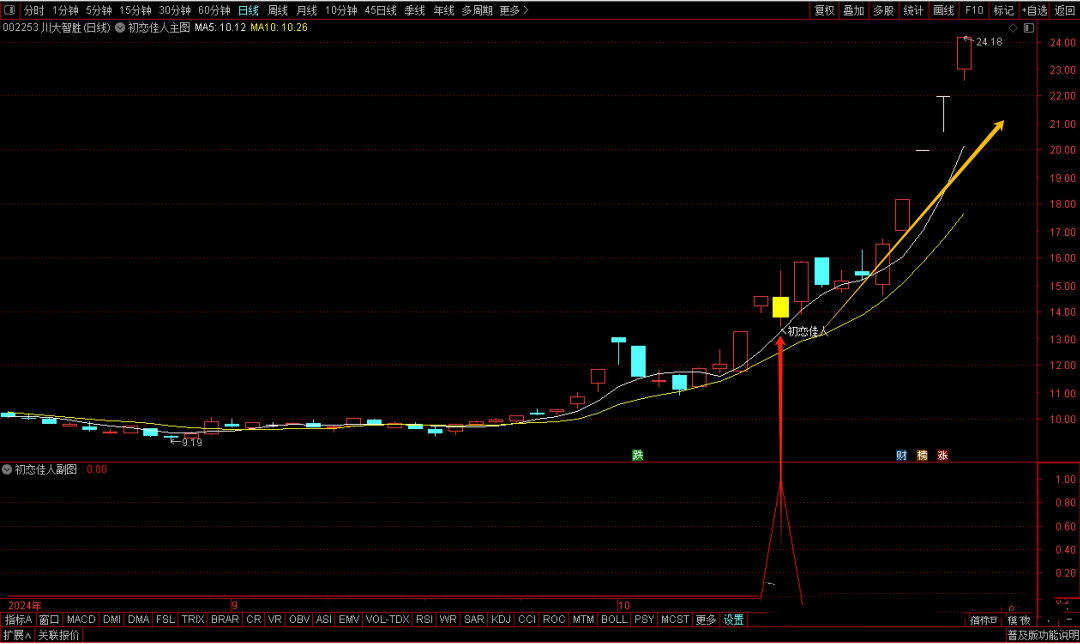Click the diamond icon near top-right of chart
Screen dimensions: 1080x644
coord(1013,29)
